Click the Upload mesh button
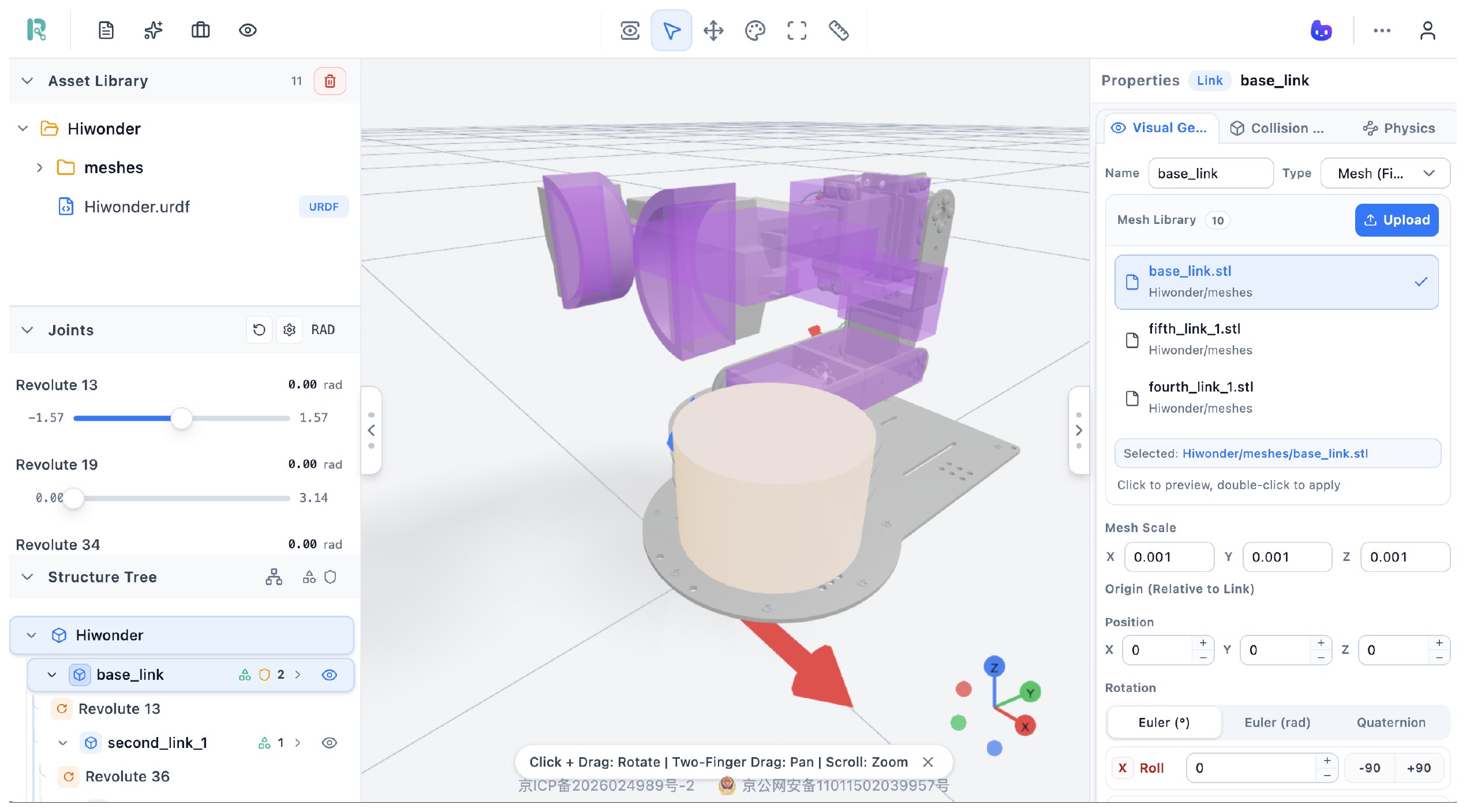The width and height of the screenshot is (1466, 812). (x=1396, y=220)
